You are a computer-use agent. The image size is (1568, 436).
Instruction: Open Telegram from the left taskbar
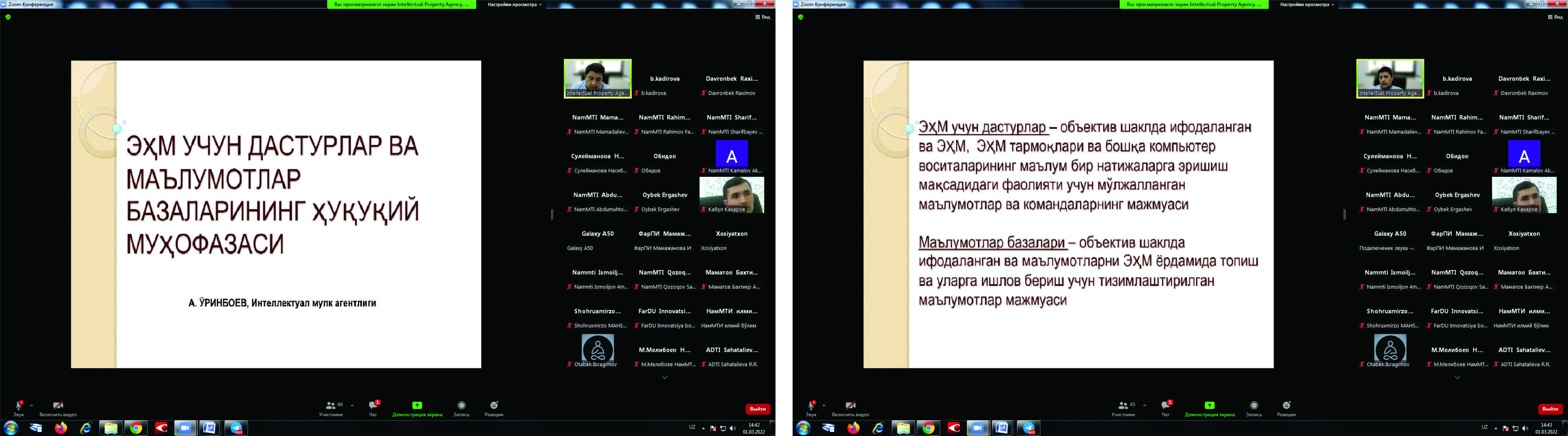click(x=236, y=428)
